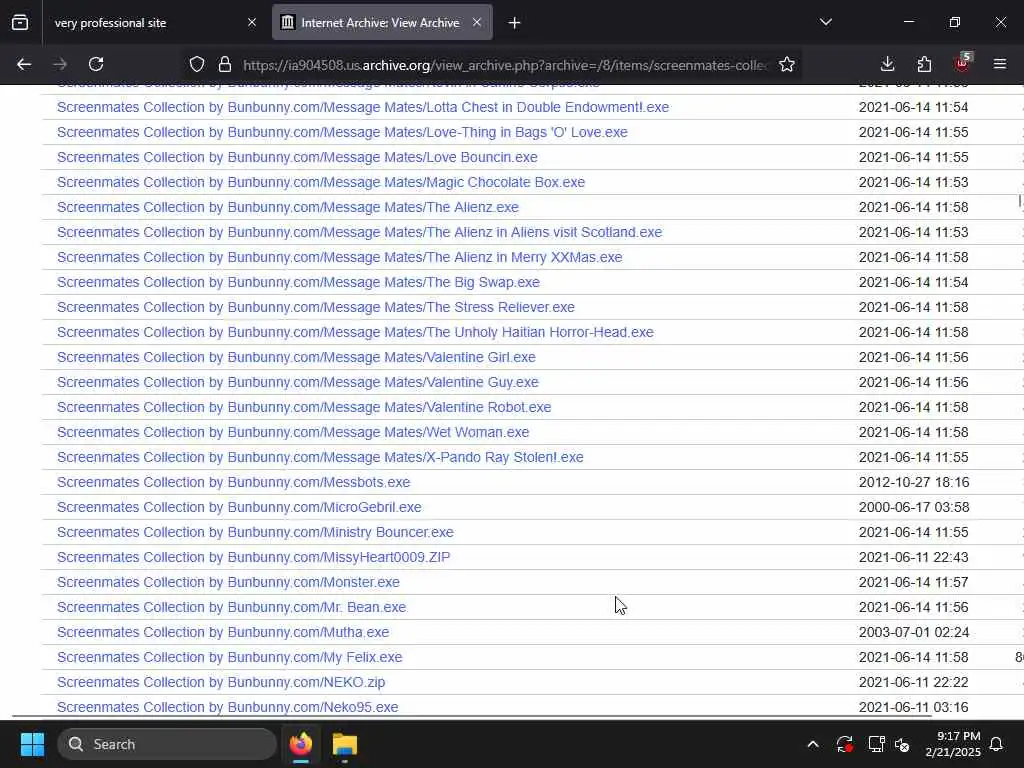The height and width of the screenshot is (768, 1024).
Task: Download NEKO.zip
Action: pyautogui.click(x=221, y=682)
